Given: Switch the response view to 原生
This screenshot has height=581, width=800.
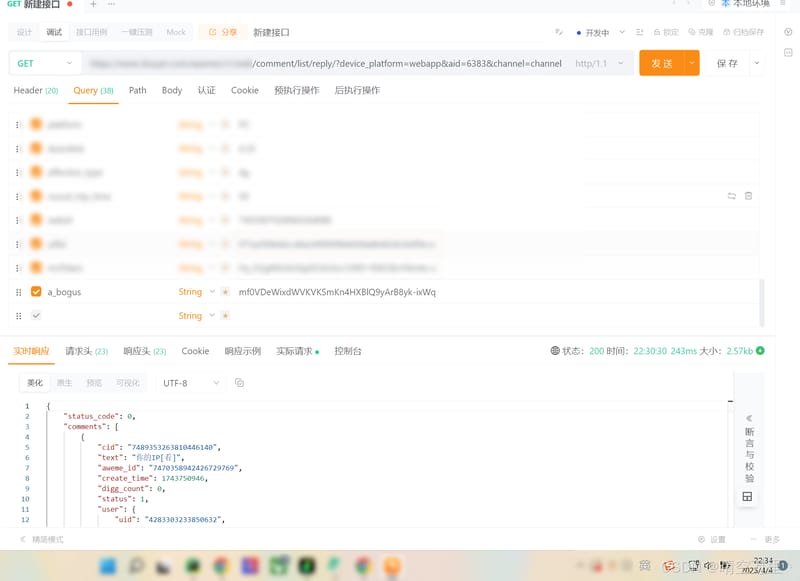Looking at the screenshot, I should click(x=64, y=383).
